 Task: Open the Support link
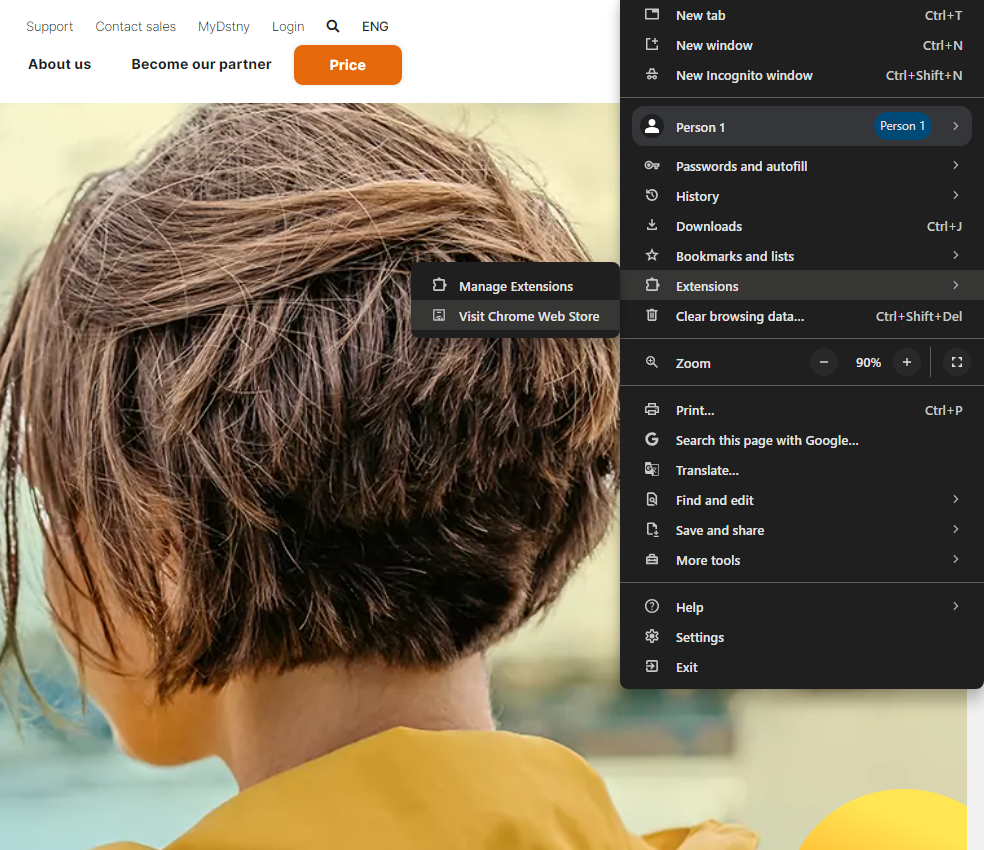(50, 26)
